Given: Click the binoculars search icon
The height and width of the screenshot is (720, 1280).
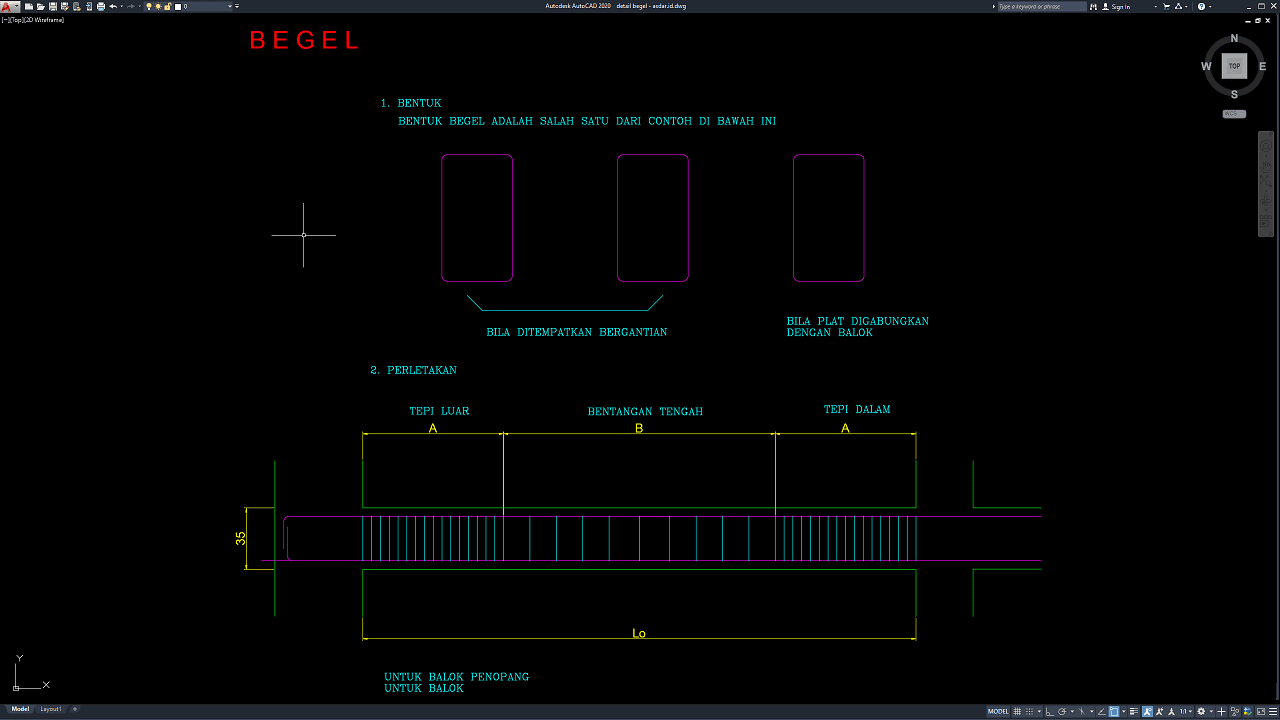Looking at the screenshot, I should [1093, 6].
